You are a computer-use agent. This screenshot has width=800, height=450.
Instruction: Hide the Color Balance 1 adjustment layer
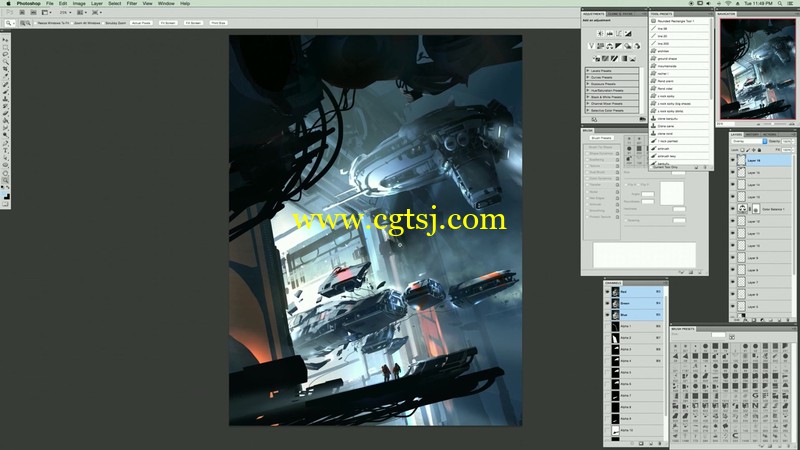pos(733,209)
